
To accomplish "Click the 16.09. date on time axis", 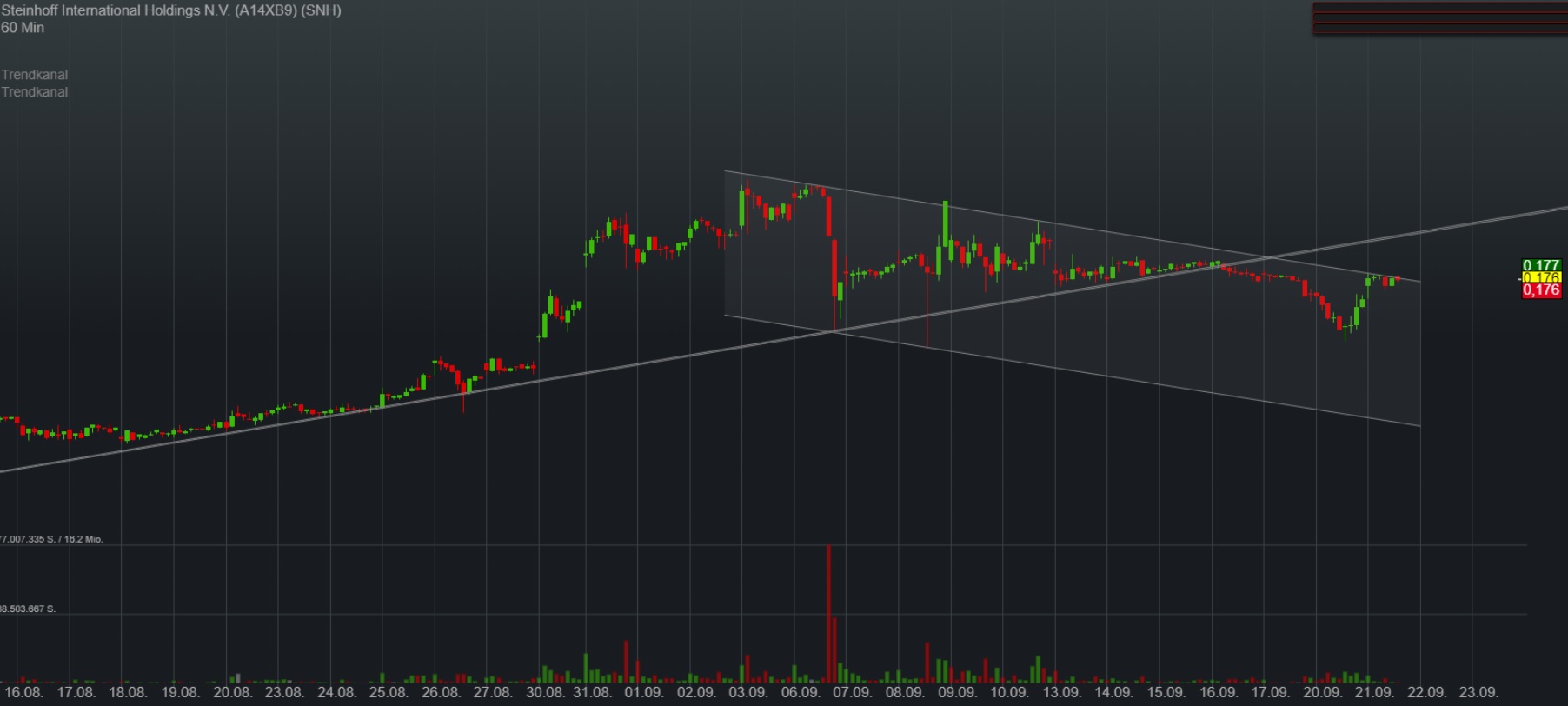I will pos(1219,693).
